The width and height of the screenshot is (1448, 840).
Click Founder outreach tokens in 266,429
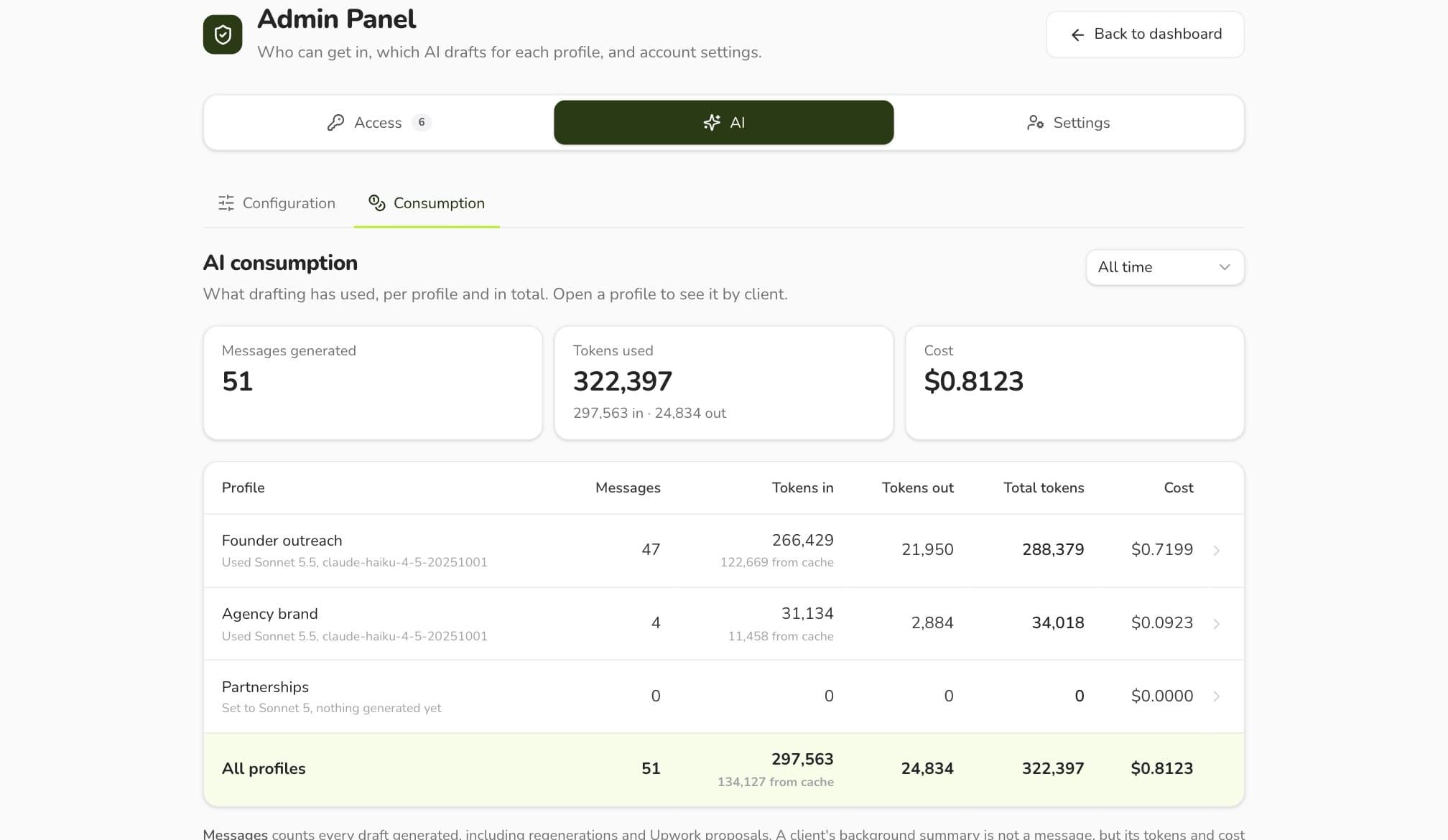tap(803, 540)
